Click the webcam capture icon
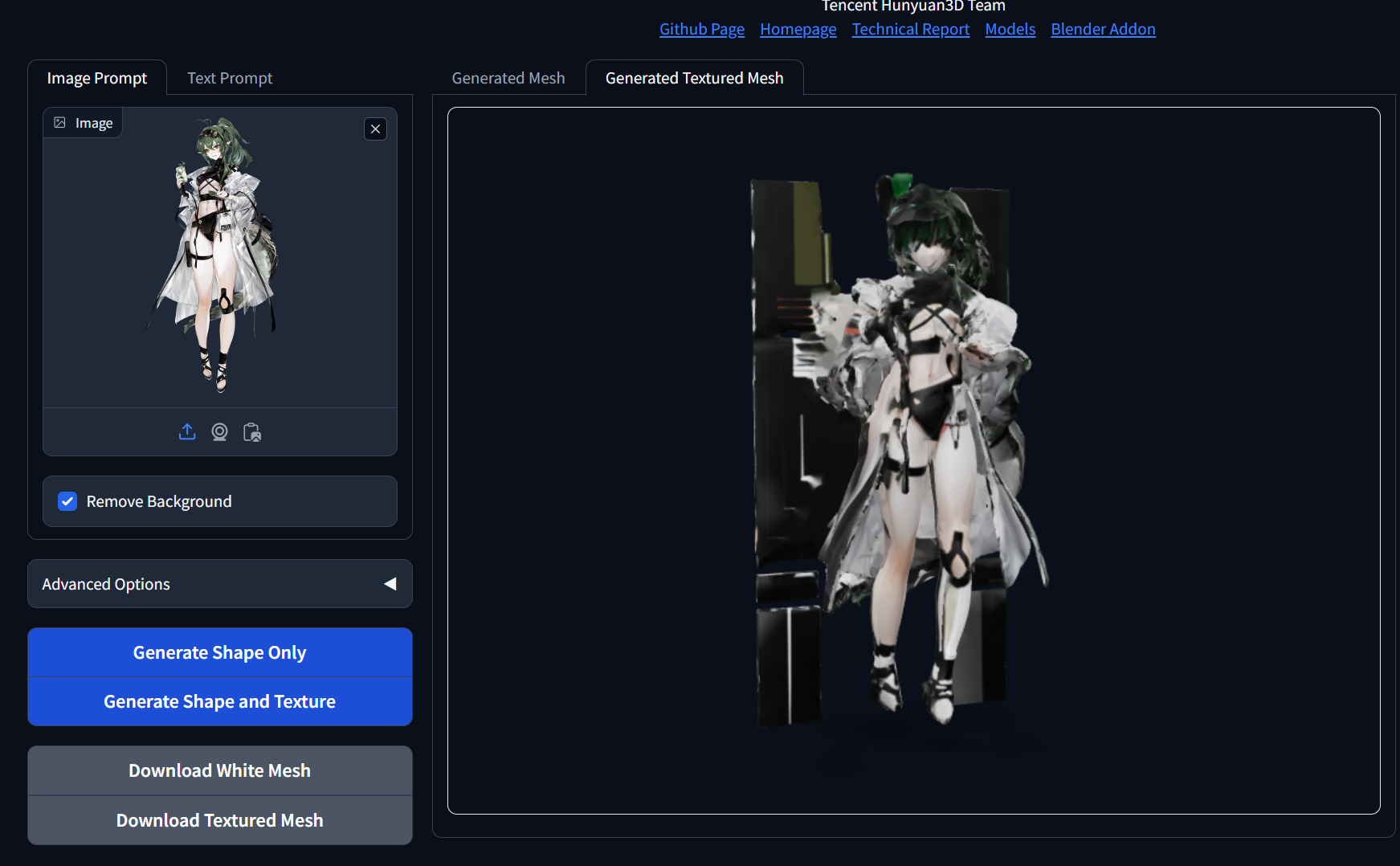The image size is (1400, 866). [219, 432]
